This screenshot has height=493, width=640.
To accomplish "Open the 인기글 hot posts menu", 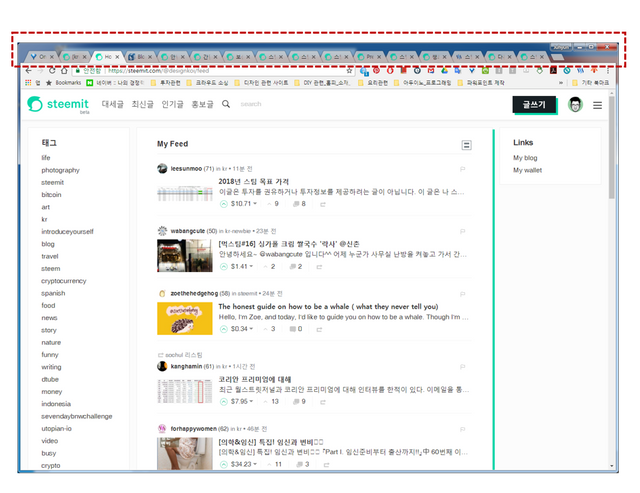I will [x=172, y=104].
